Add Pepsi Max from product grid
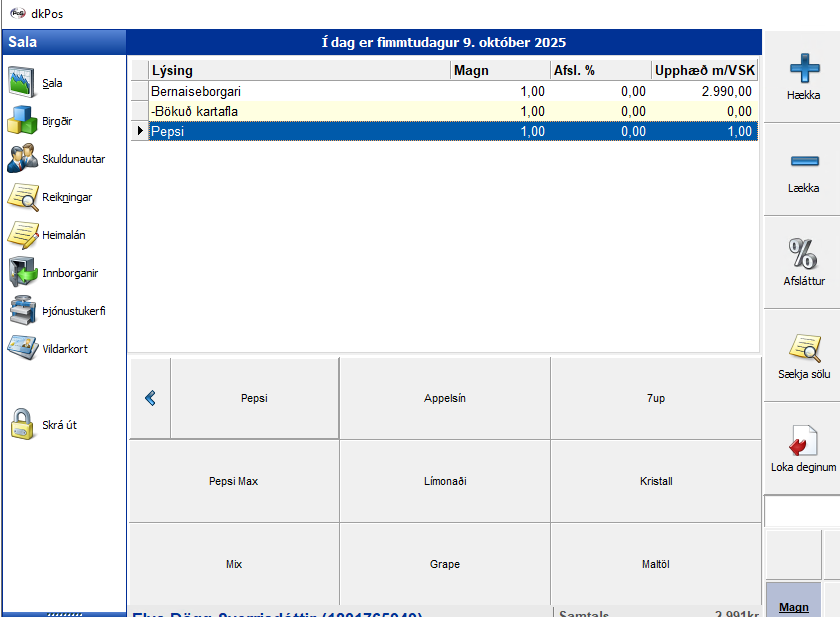The image size is (840, 617). click(234, 481)
